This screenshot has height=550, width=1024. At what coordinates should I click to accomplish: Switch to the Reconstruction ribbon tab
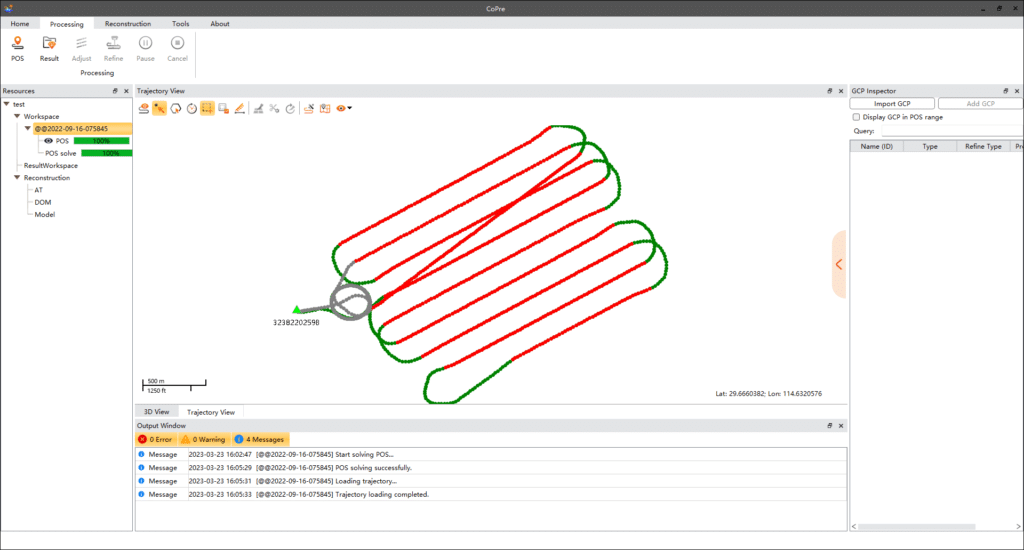pos(128,23)
